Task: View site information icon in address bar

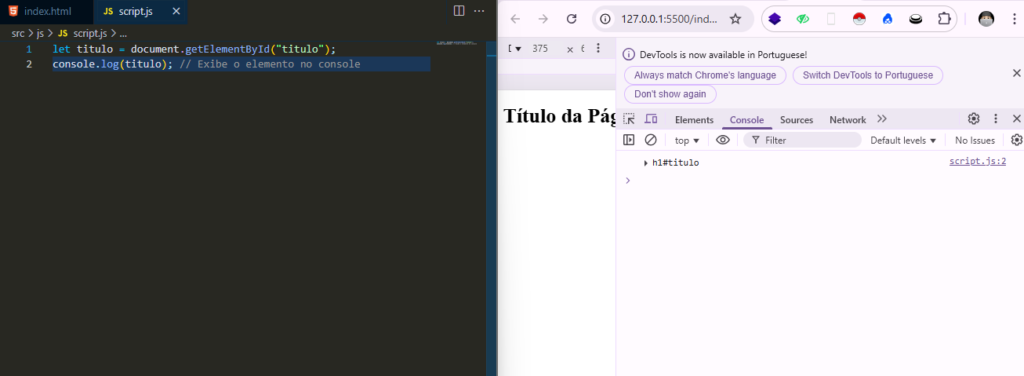Action: click(x=605, y=19)
